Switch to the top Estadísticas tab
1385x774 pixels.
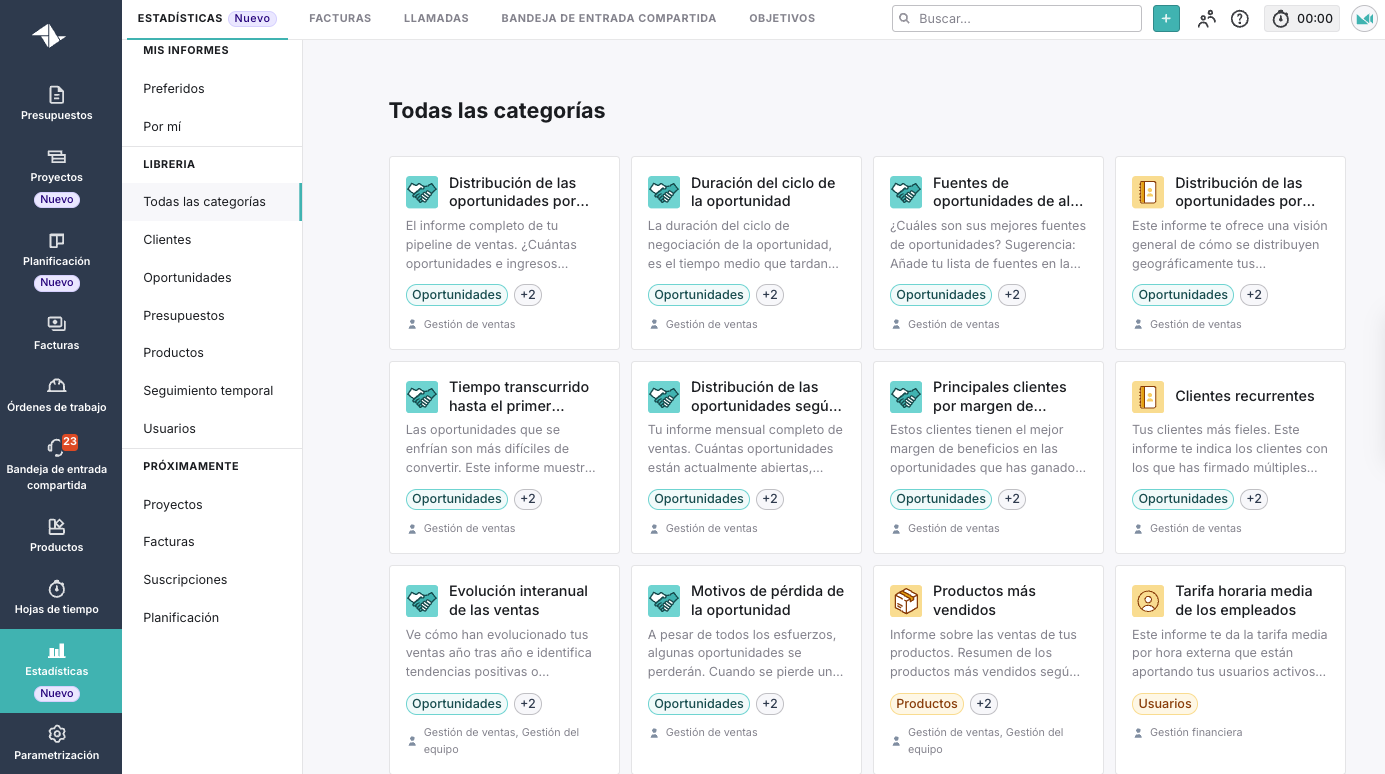206,18
